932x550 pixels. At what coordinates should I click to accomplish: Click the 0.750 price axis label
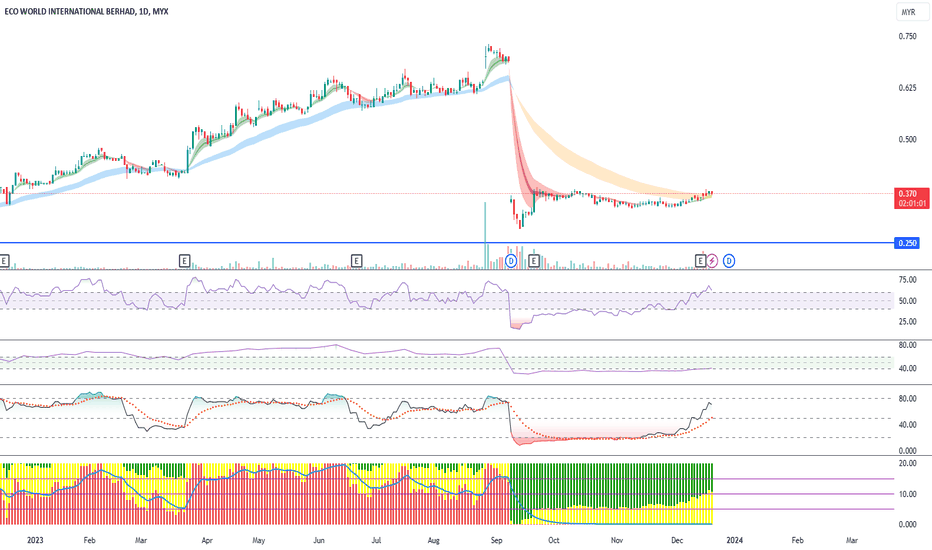click(x=907, y=36)
